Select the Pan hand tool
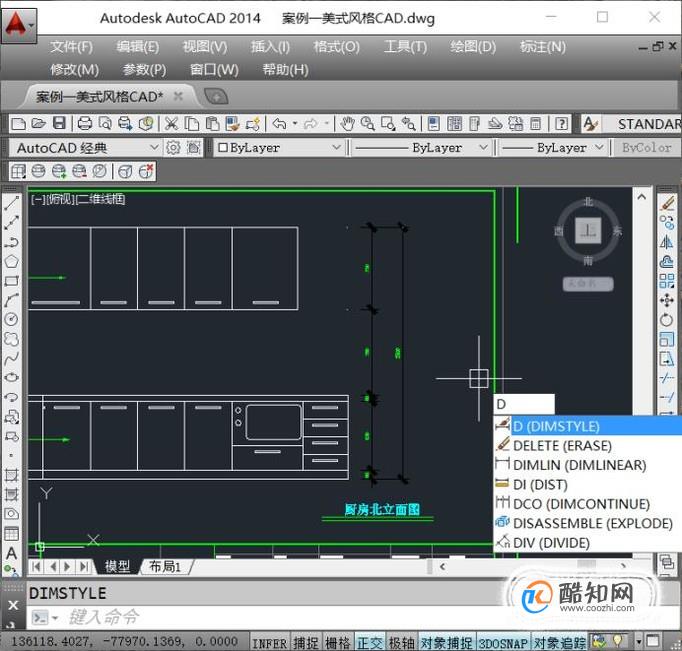This screenshot has width=682, height=651. (347, 124)
